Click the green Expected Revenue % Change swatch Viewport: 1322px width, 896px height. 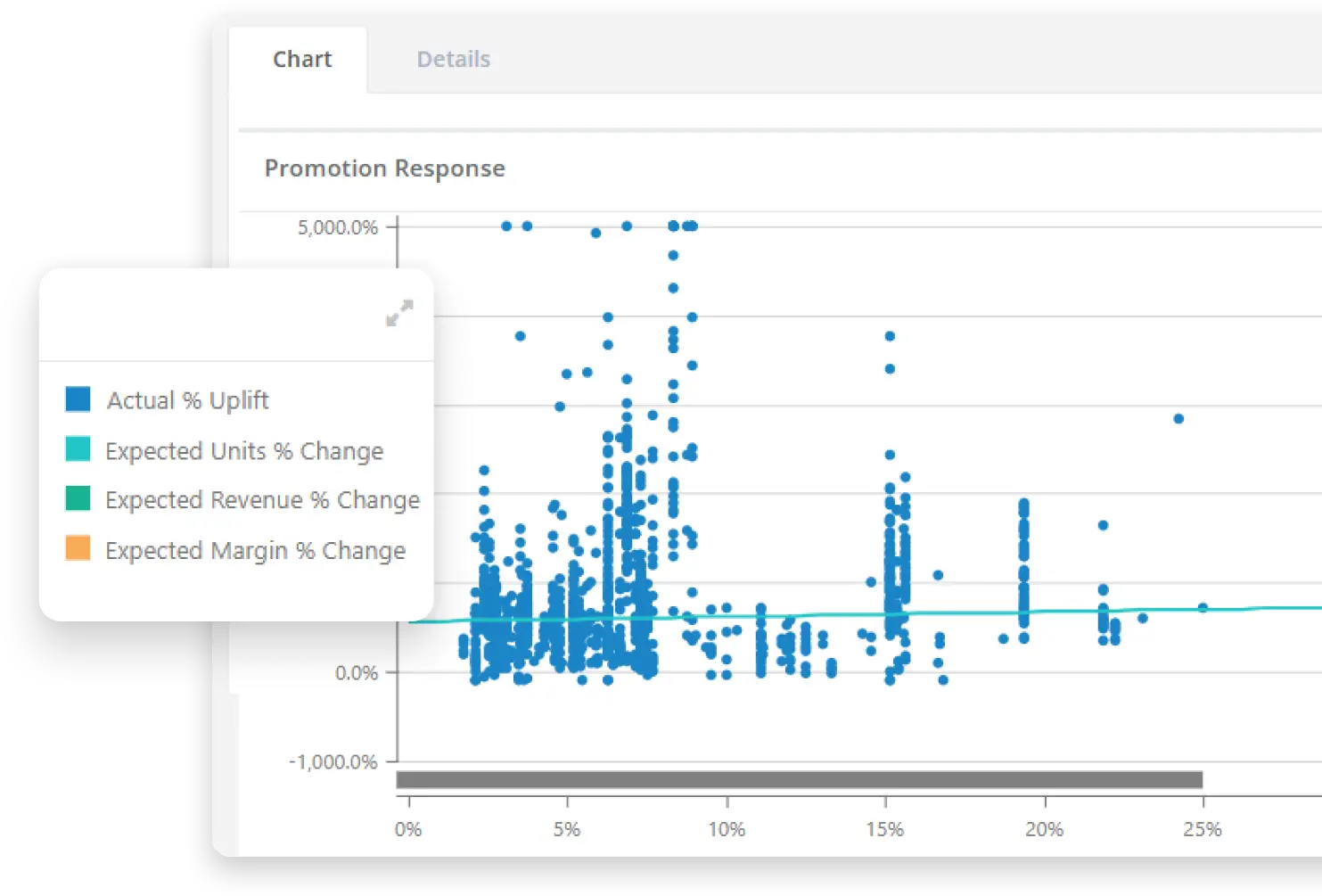[x=78, y=498]
